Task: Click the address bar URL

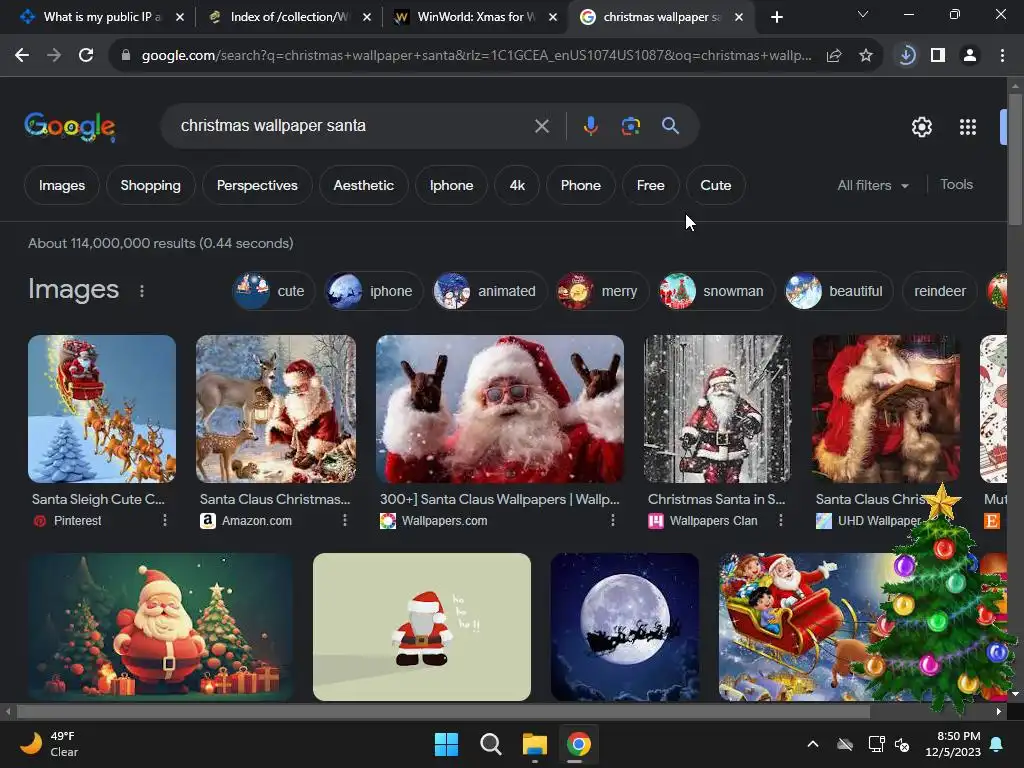Action: coord(477,56)
